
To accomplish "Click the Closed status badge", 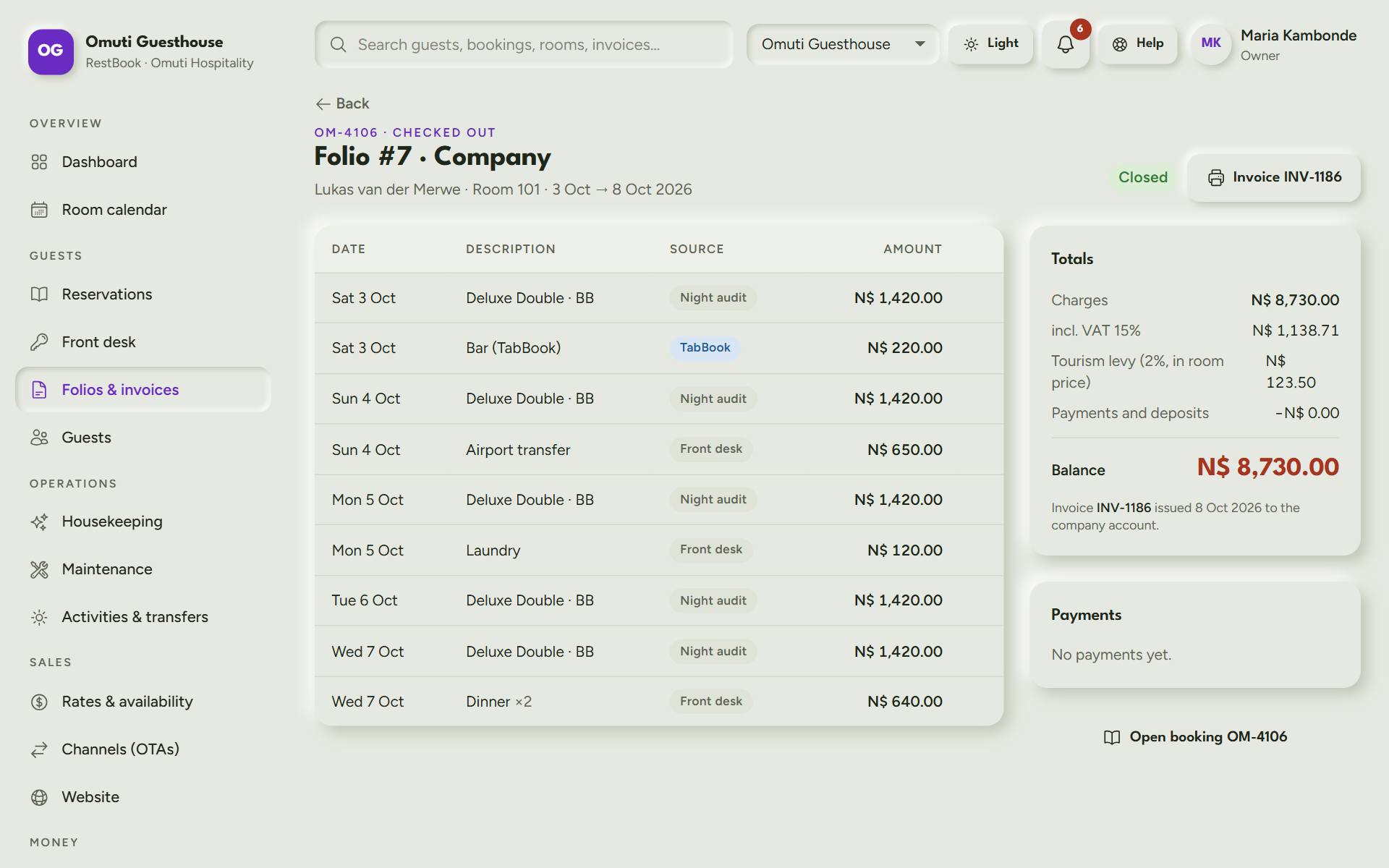I will pos(1143,177).
